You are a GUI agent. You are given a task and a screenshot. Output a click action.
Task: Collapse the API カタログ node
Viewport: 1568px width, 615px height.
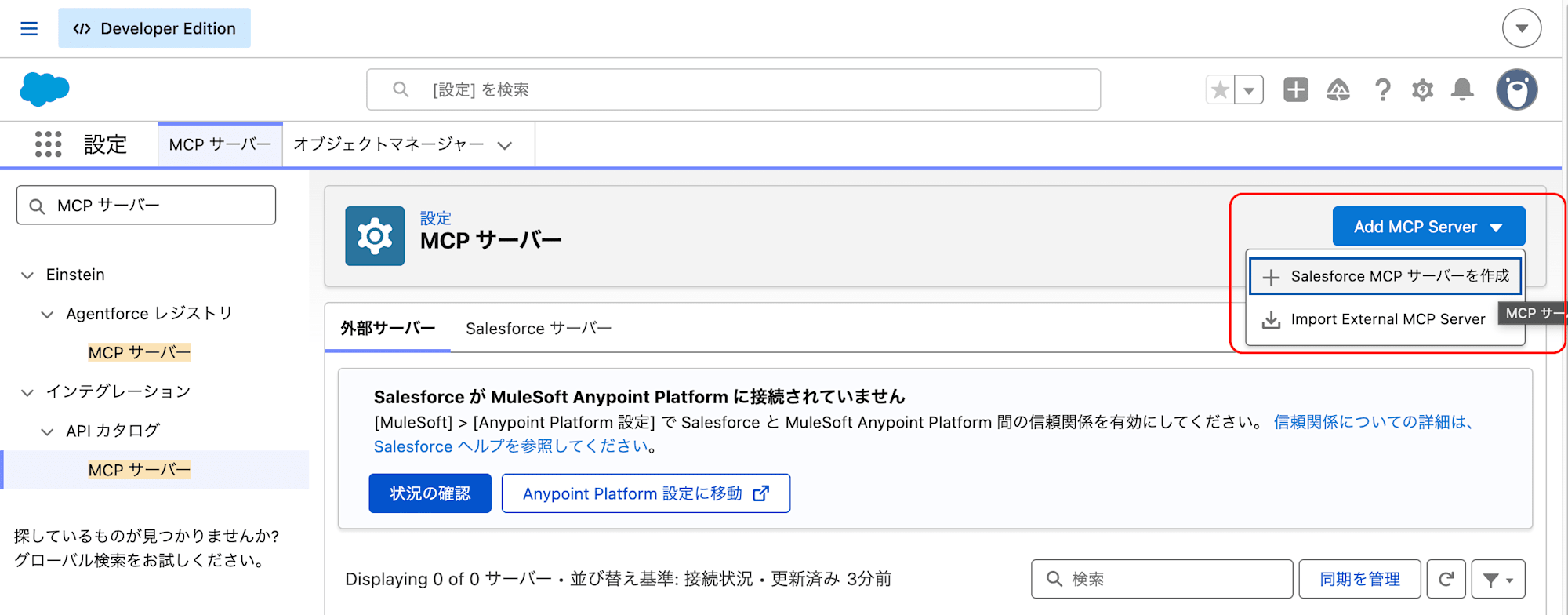click(47, 431)
